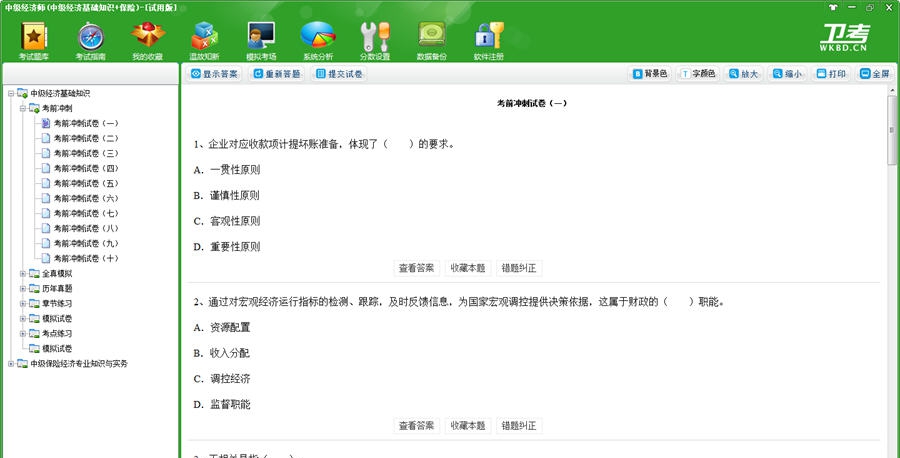Expand the 全真模拟 tree node

click(22, 273)
